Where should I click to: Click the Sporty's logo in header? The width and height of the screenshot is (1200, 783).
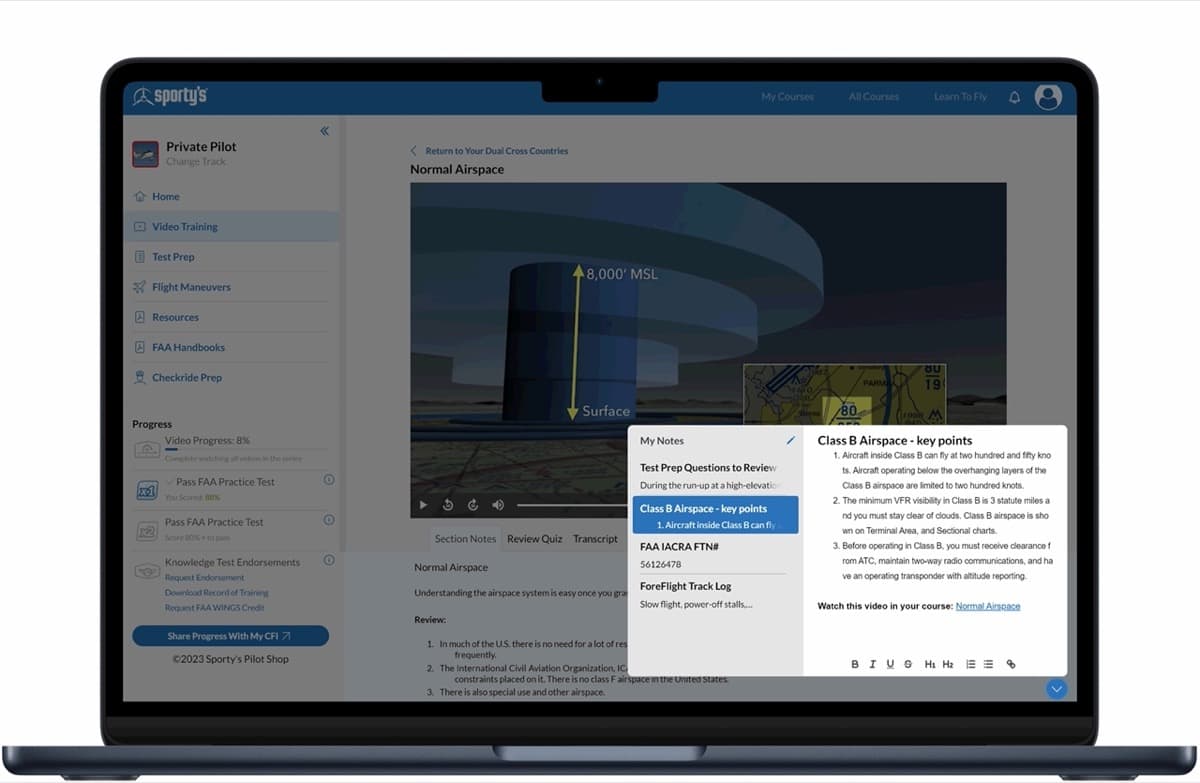pos(170,96)
